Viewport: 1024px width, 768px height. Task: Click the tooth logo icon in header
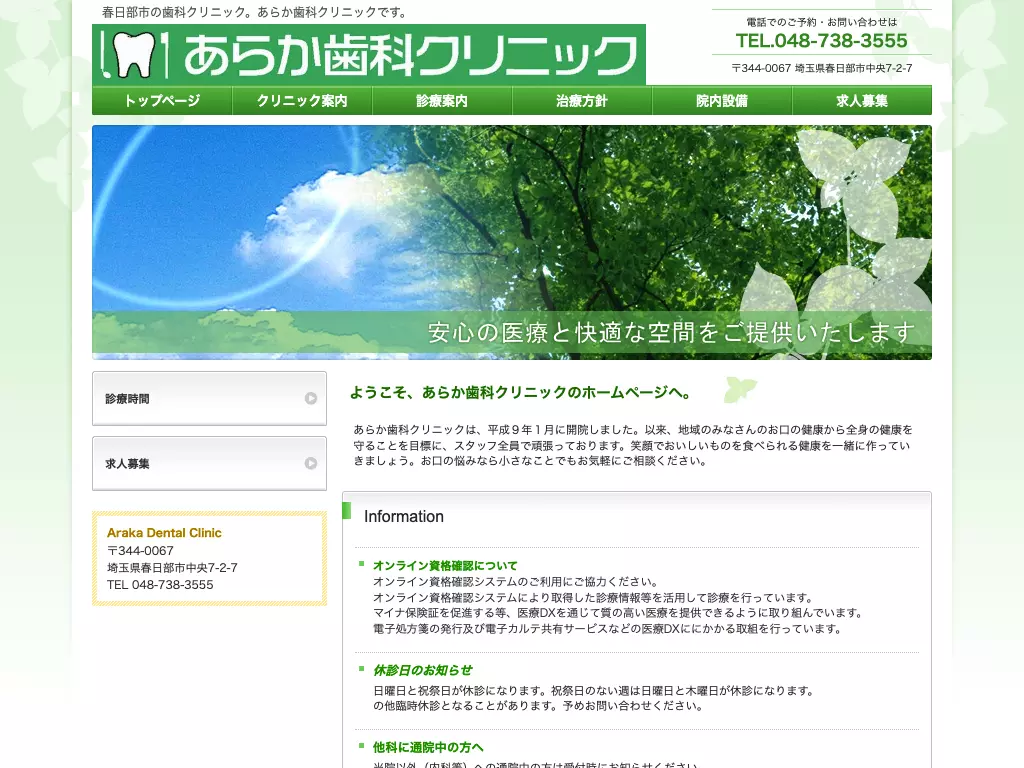click(136, 55)
